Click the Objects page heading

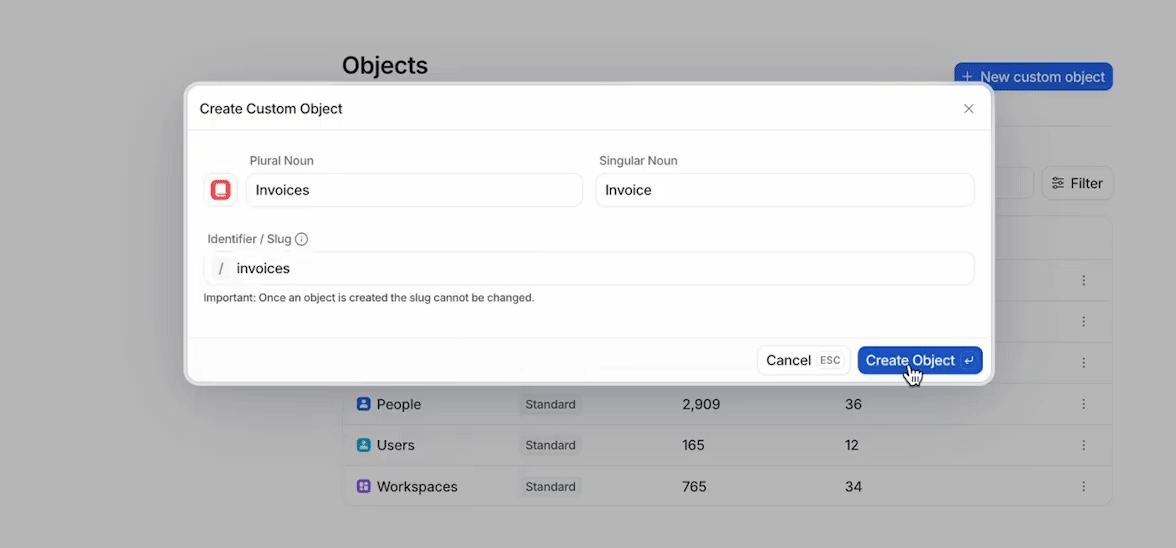tap(385, 65)
